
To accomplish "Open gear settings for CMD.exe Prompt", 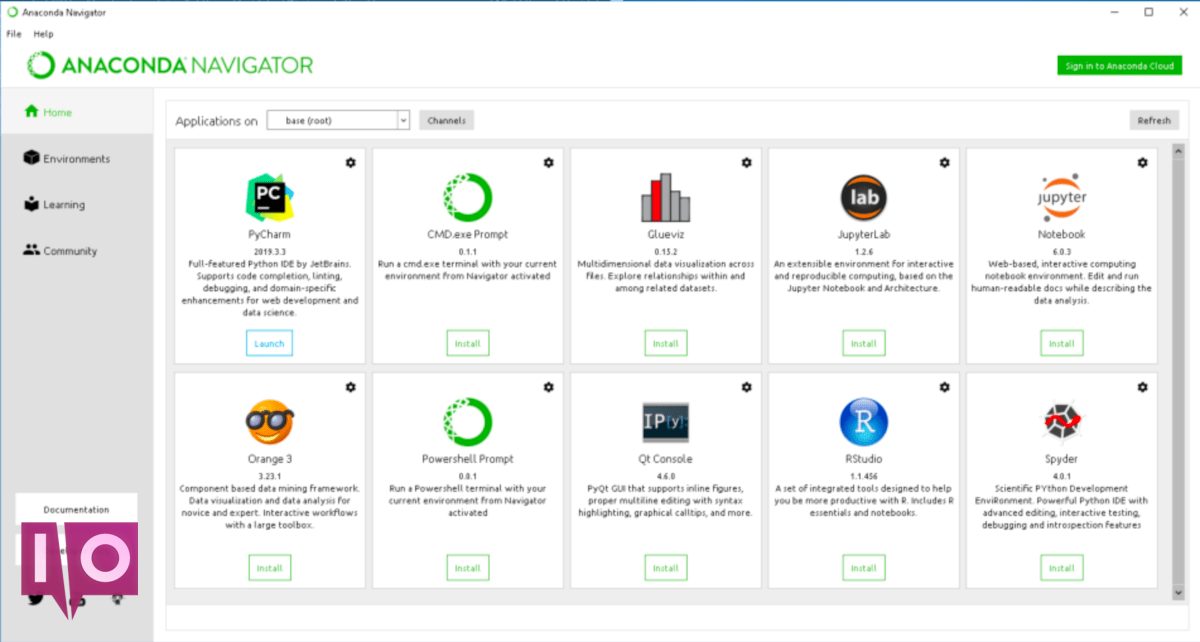I will [x=548, y=162].
